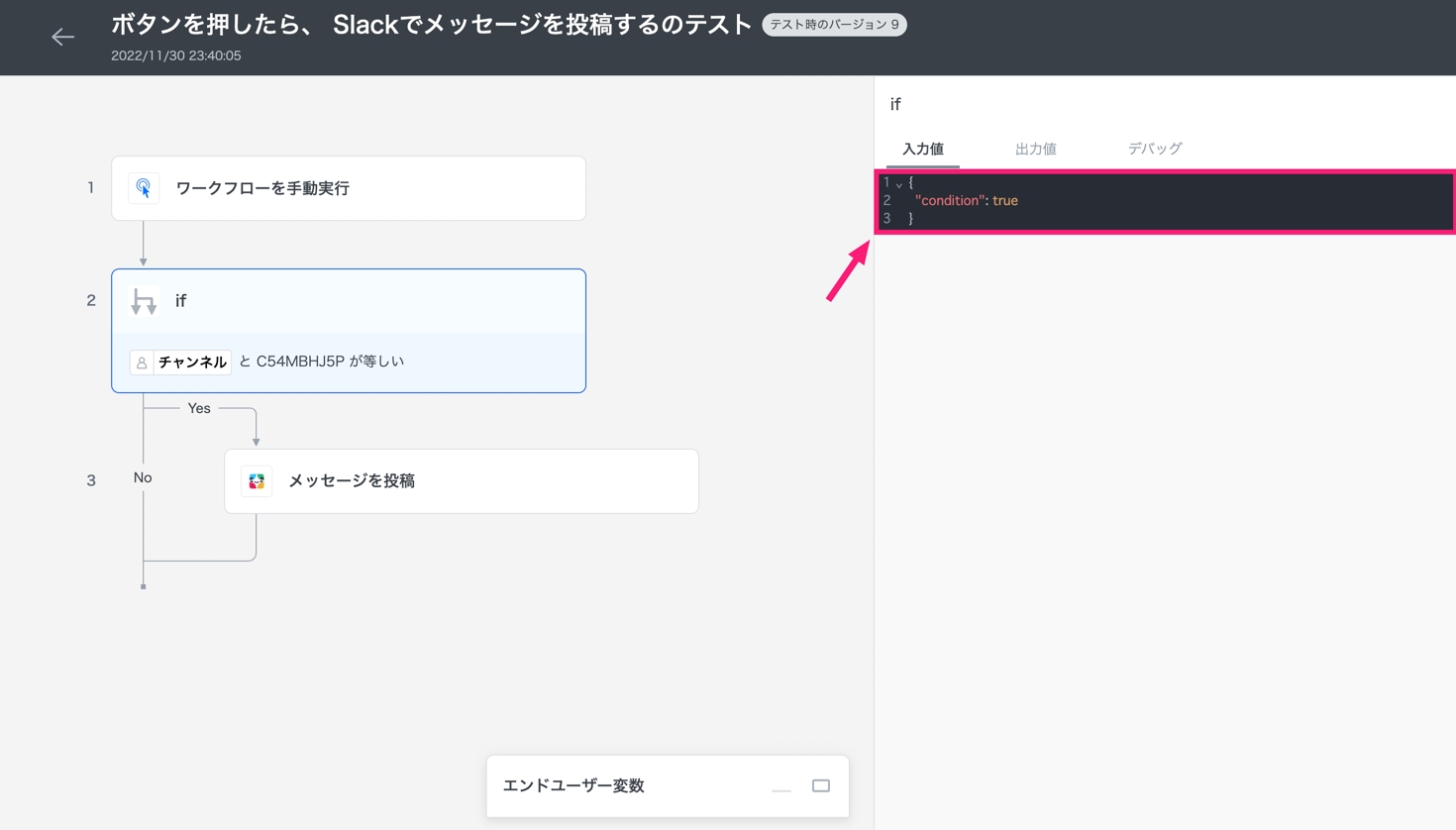This screenshot has width=1456, height=830.
Task: Open the メッセージを投稿 step
Action: (x=461, y=481)
